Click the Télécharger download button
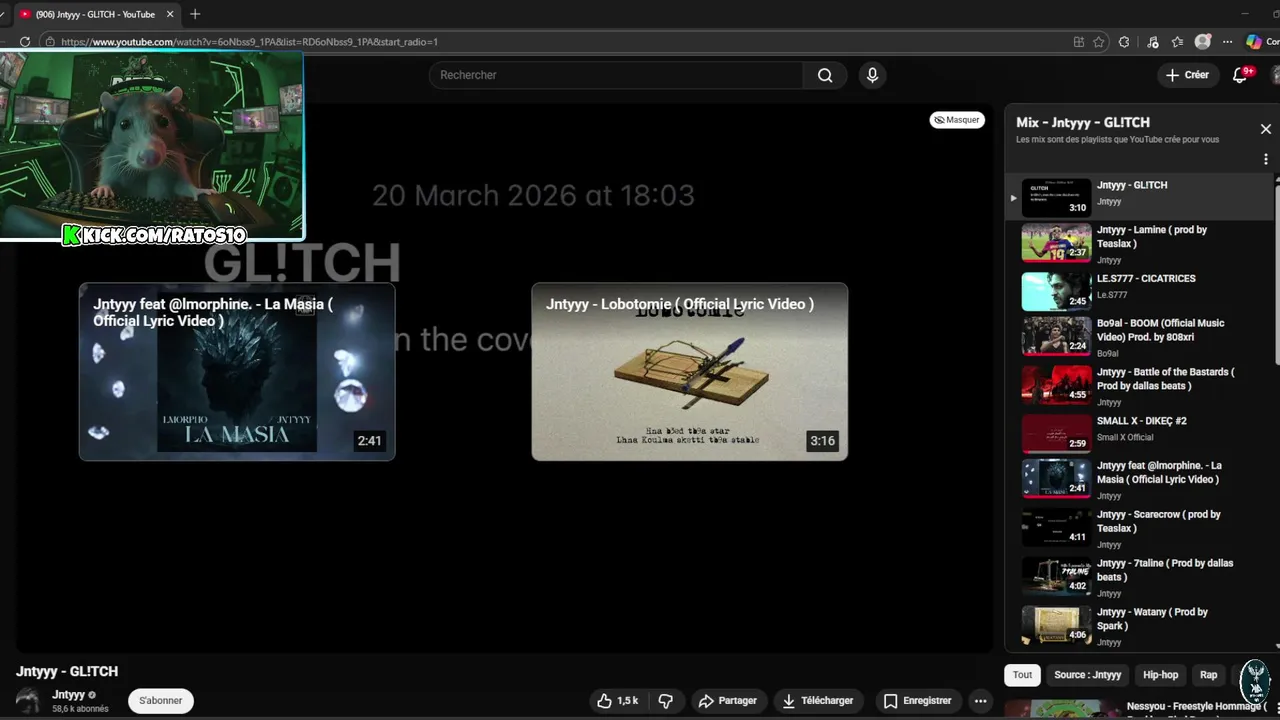The image size is (1280, 720). 818,701
